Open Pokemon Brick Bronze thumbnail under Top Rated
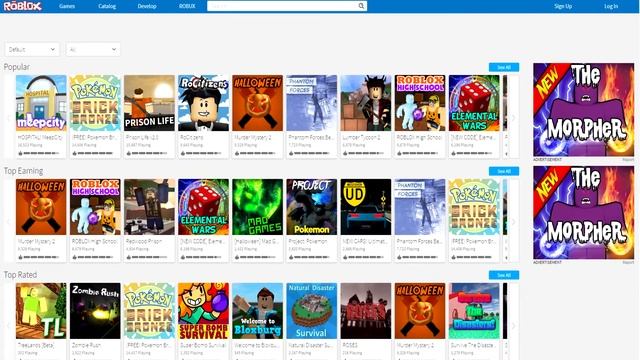Viewport: 640px width, 360px height. [149, 311]
